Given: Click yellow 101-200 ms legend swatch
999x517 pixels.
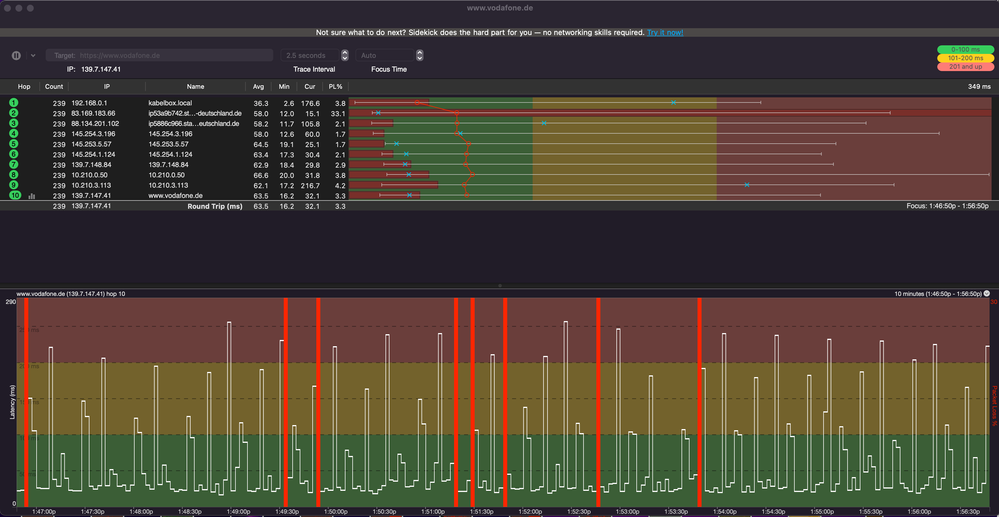Looking at the screenshot, I should click(965, 58).
